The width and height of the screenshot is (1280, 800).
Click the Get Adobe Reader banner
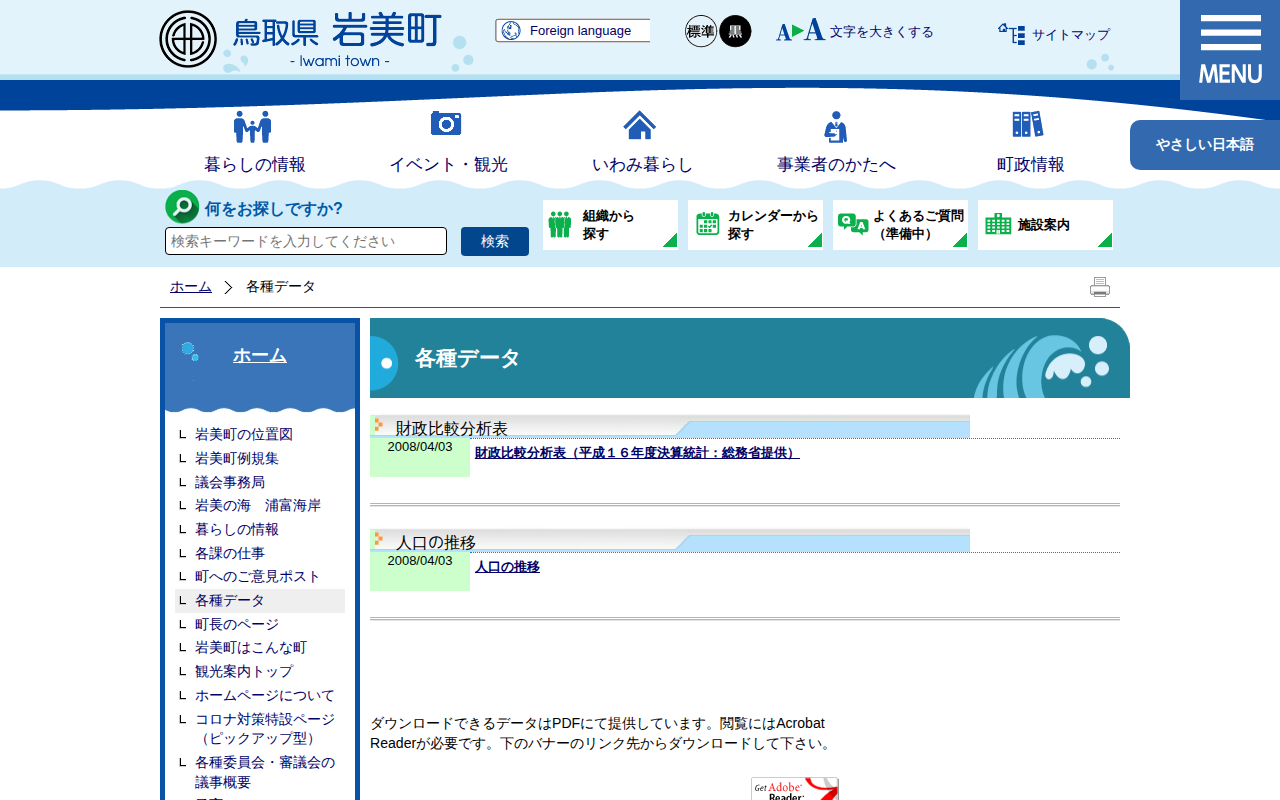click(795, 789)
